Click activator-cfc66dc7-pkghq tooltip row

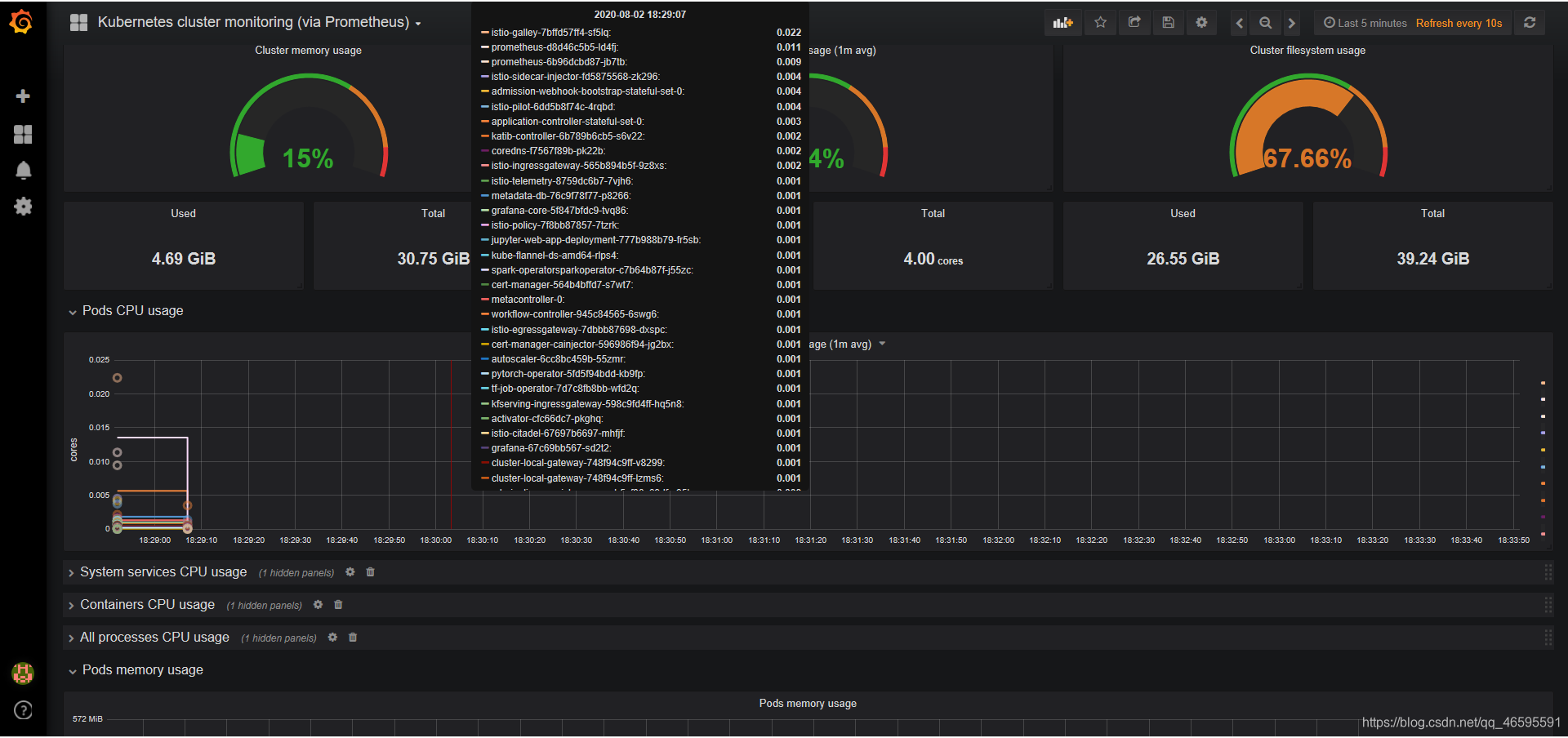pos(640,419)
